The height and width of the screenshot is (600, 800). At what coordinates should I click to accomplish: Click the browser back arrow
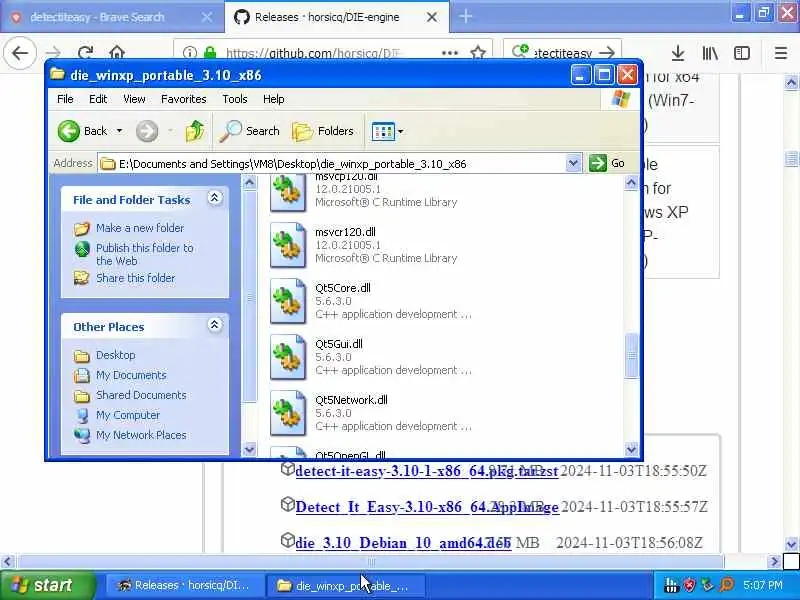(20, 53)
